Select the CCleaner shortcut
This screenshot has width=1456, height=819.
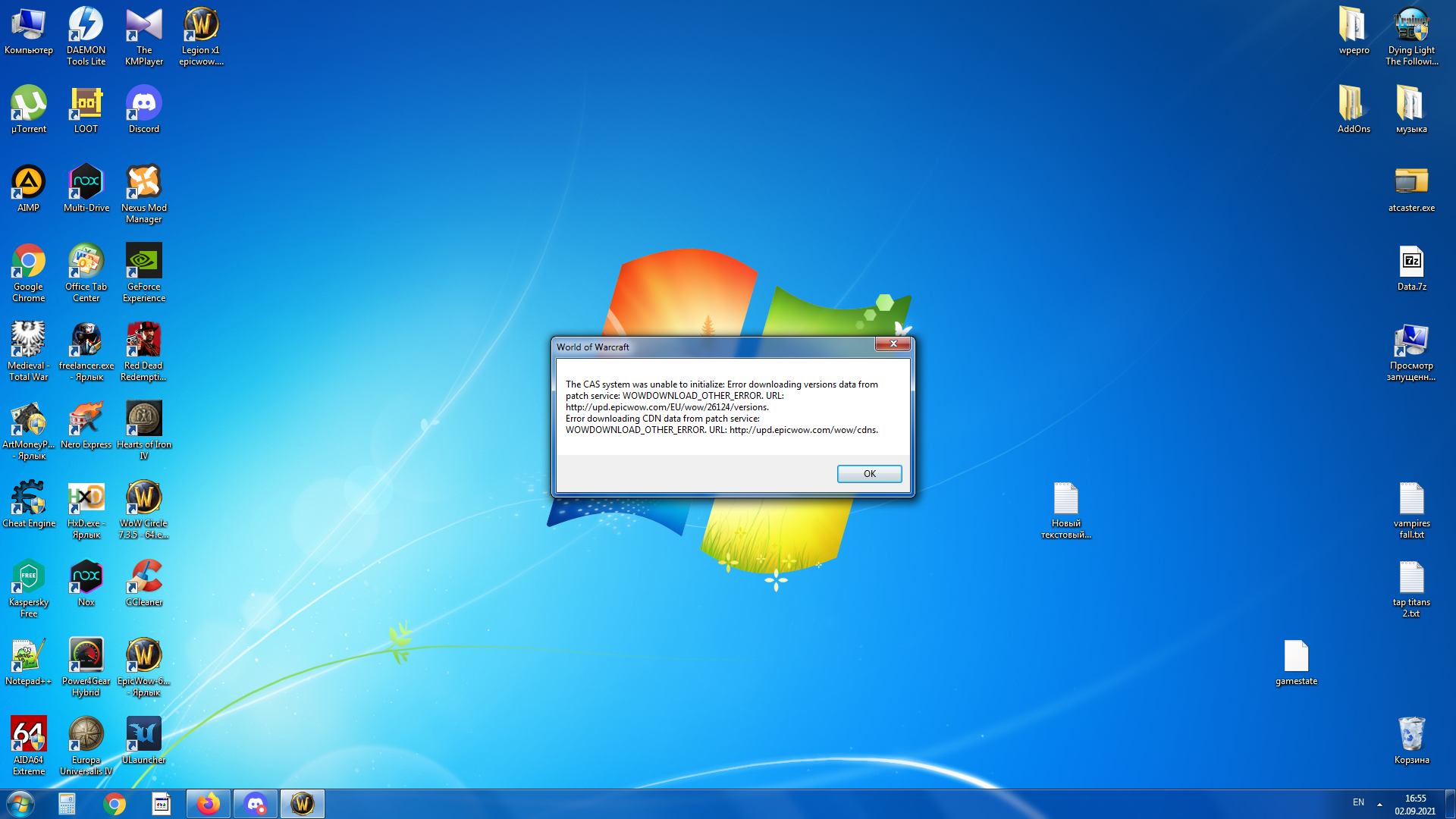(x=144, y=583)
